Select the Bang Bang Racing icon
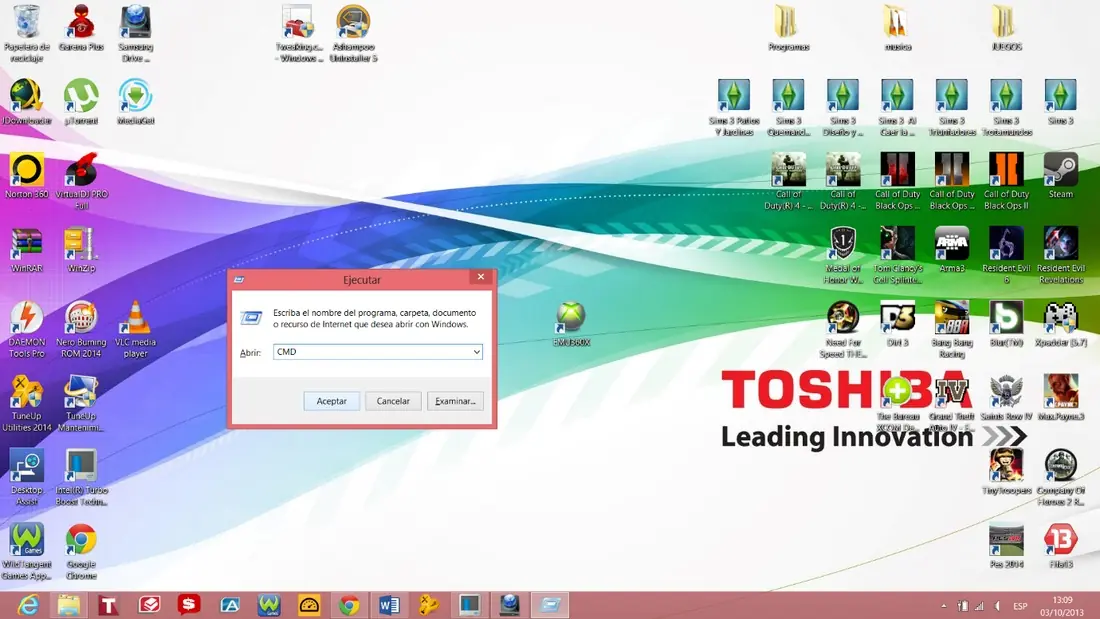 952,329
